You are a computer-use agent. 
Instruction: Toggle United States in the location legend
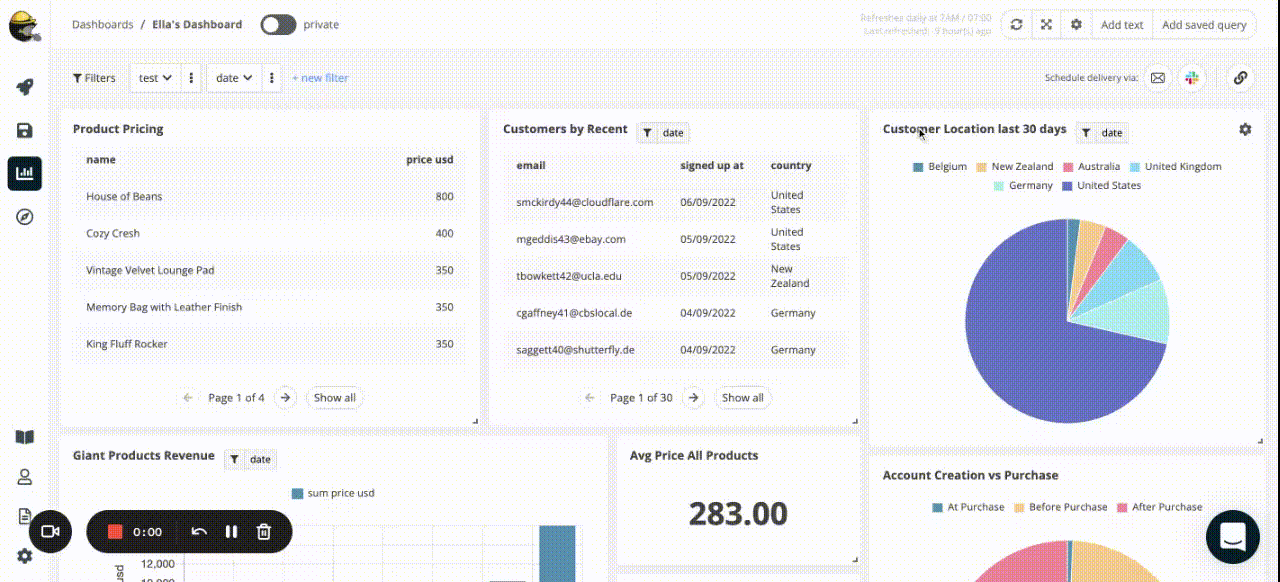click(x=1101, y=186)
